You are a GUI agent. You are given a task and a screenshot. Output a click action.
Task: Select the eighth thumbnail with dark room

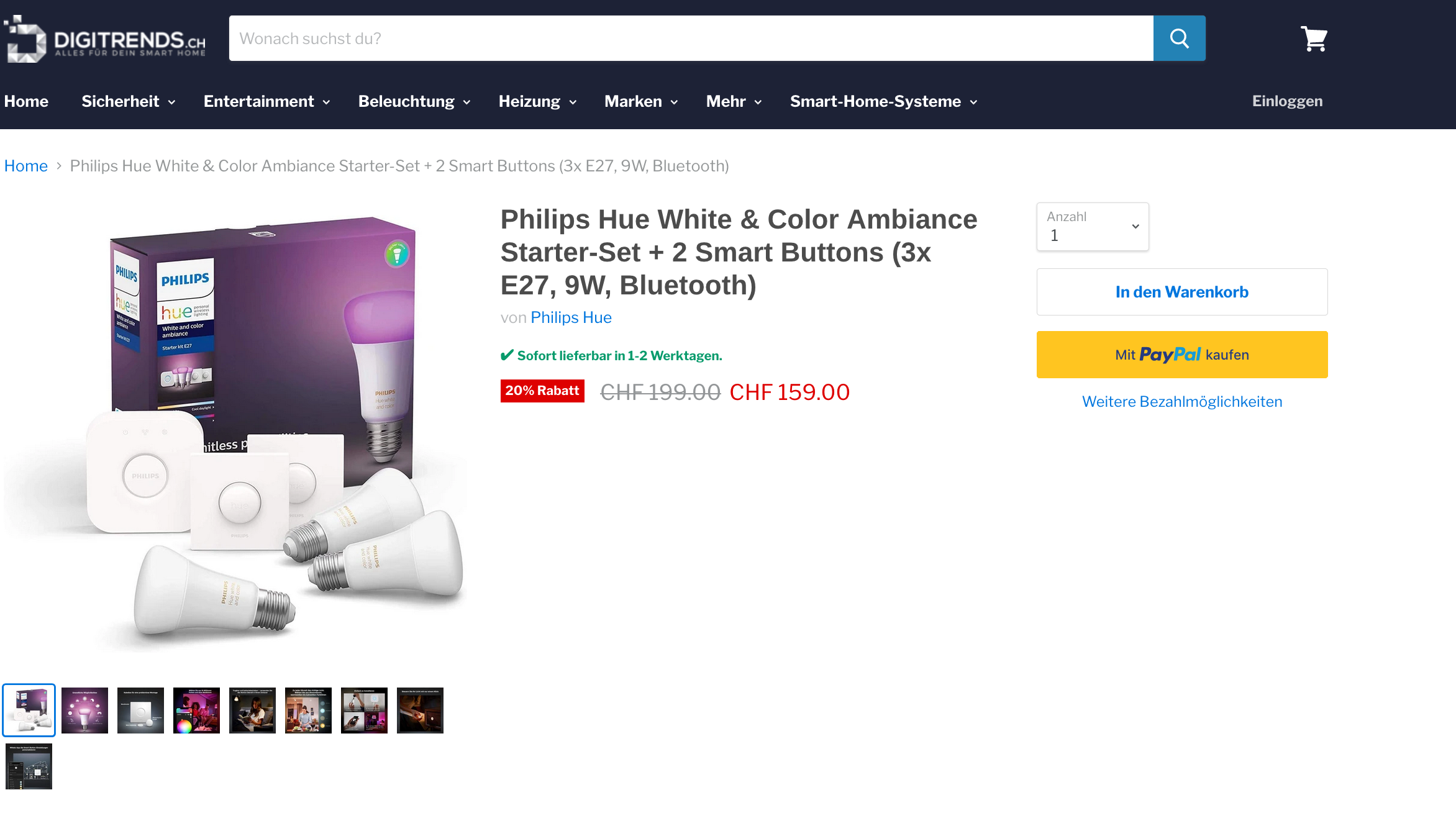(x=420, y=710)
